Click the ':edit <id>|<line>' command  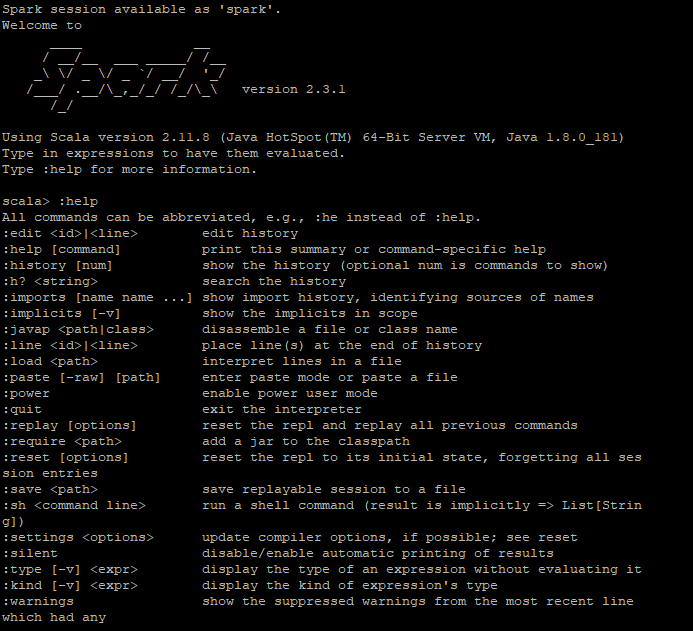point(70,233)
